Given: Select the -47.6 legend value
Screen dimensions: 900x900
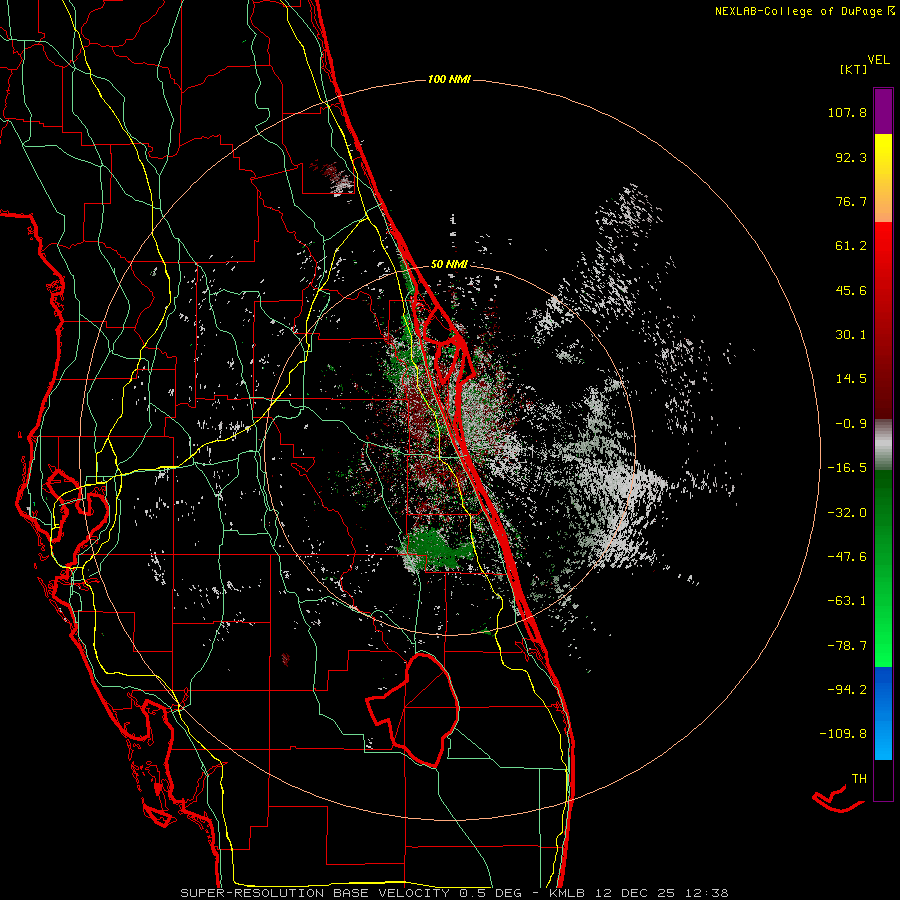Looking at the screenshot, I should click(847, 557).
